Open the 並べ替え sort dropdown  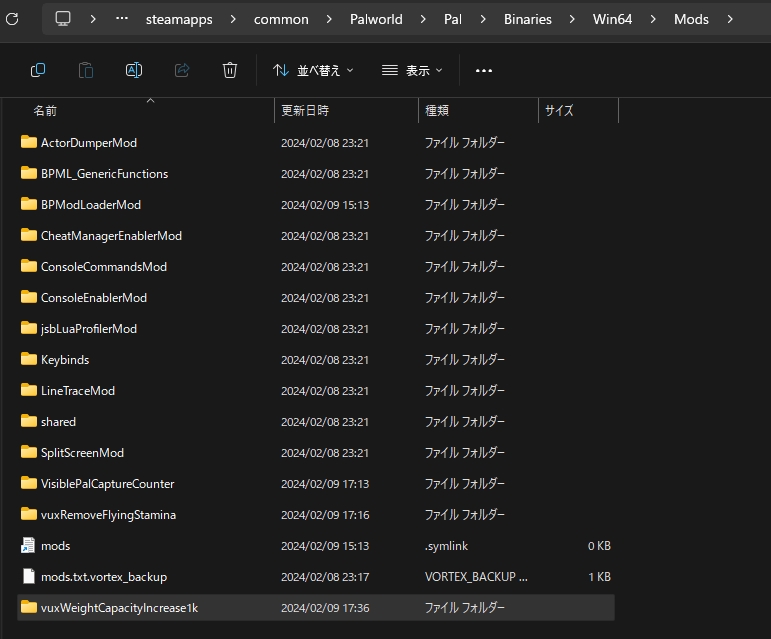coord(313,70)
